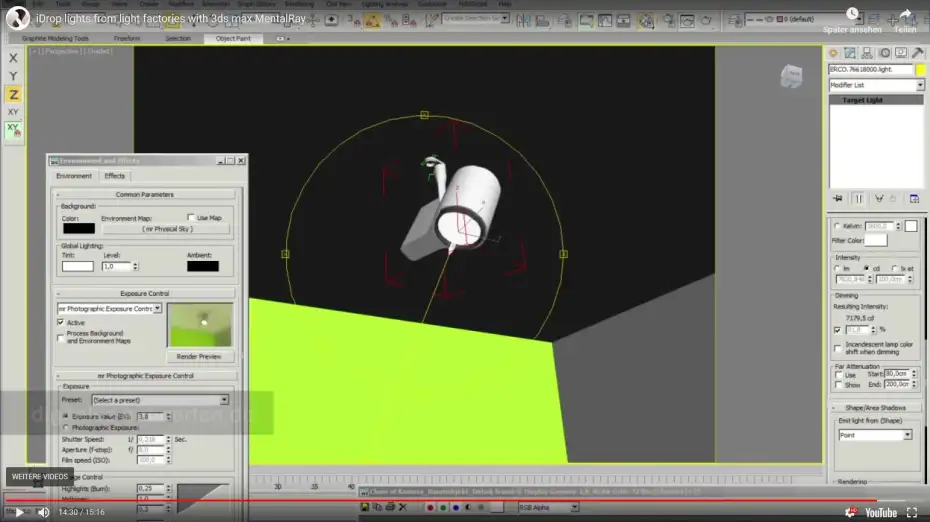Enable incandescent lamp color shift checkbox
This screenshot has width=930, height=522.
point(837,348)
